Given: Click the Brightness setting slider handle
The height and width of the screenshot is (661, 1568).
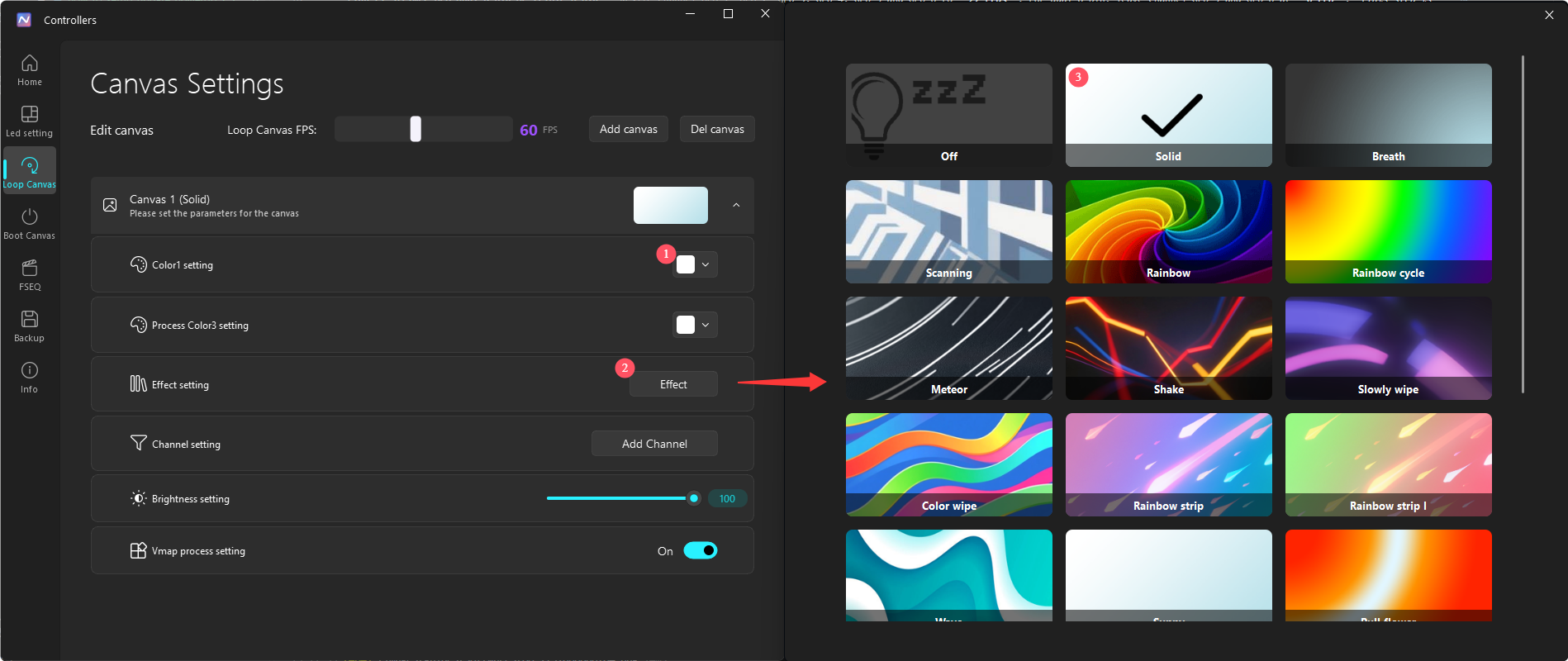Looking at the screenshot, I should (694, 498).
